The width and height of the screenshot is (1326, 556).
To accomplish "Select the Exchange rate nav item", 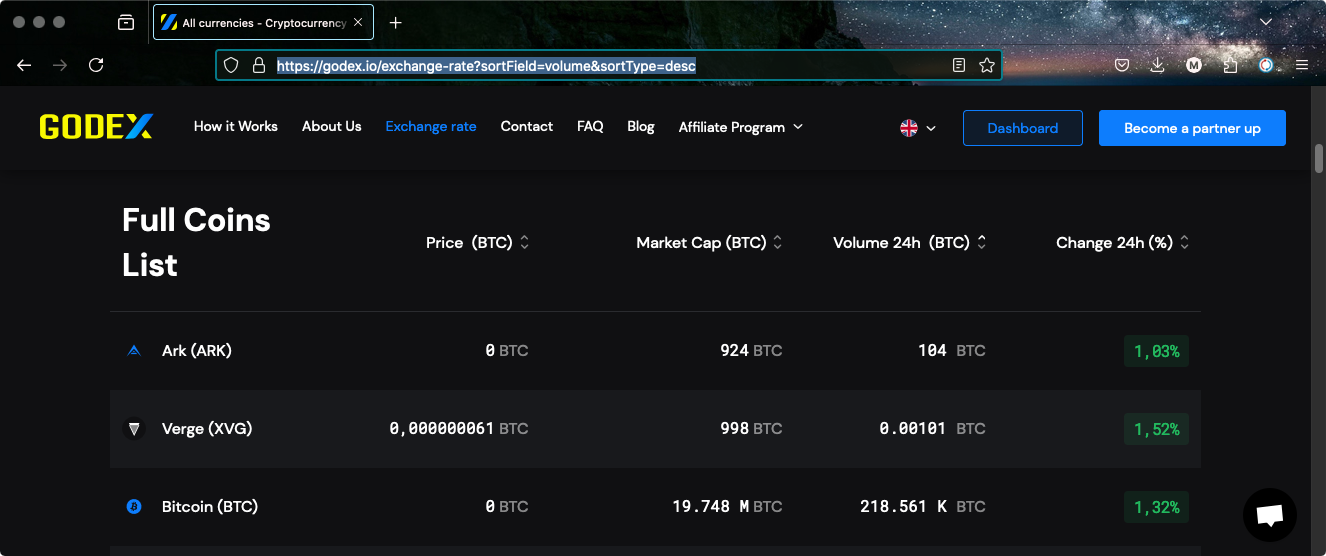I will tap(431, 126).
